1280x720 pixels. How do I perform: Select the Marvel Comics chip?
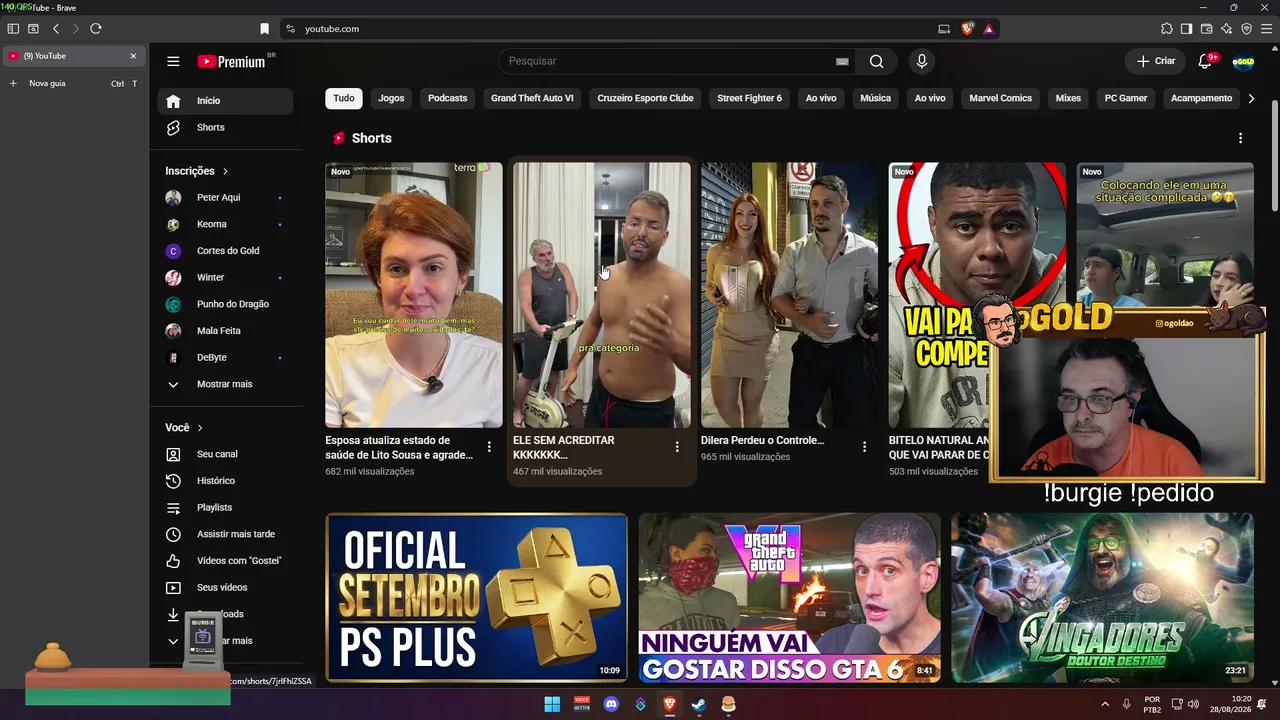coord(1000,98)
